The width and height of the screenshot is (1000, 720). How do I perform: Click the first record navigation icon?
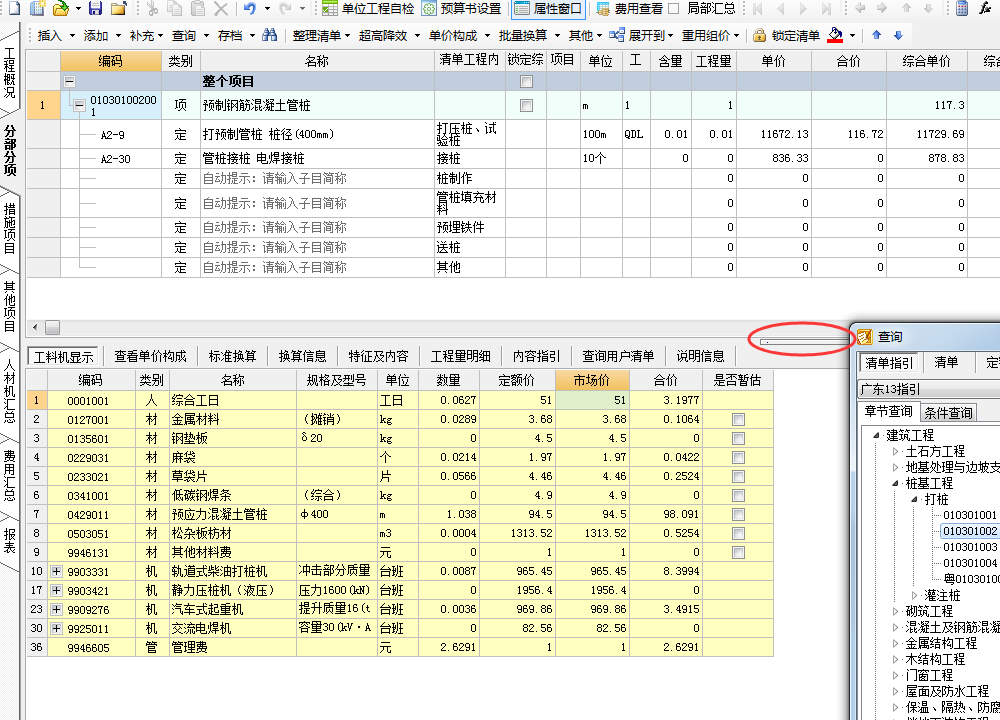point(757,8)
